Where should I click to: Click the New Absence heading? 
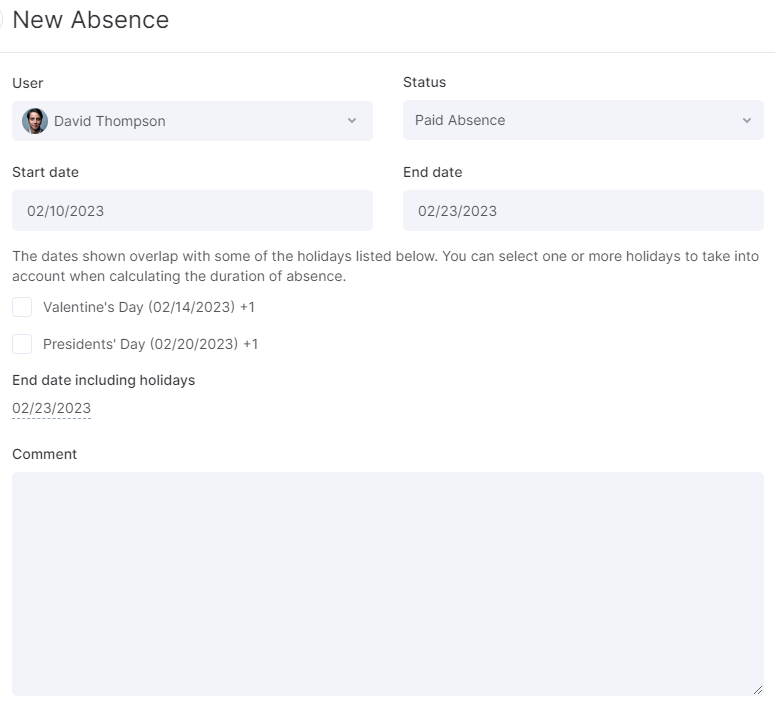(91, 20)
